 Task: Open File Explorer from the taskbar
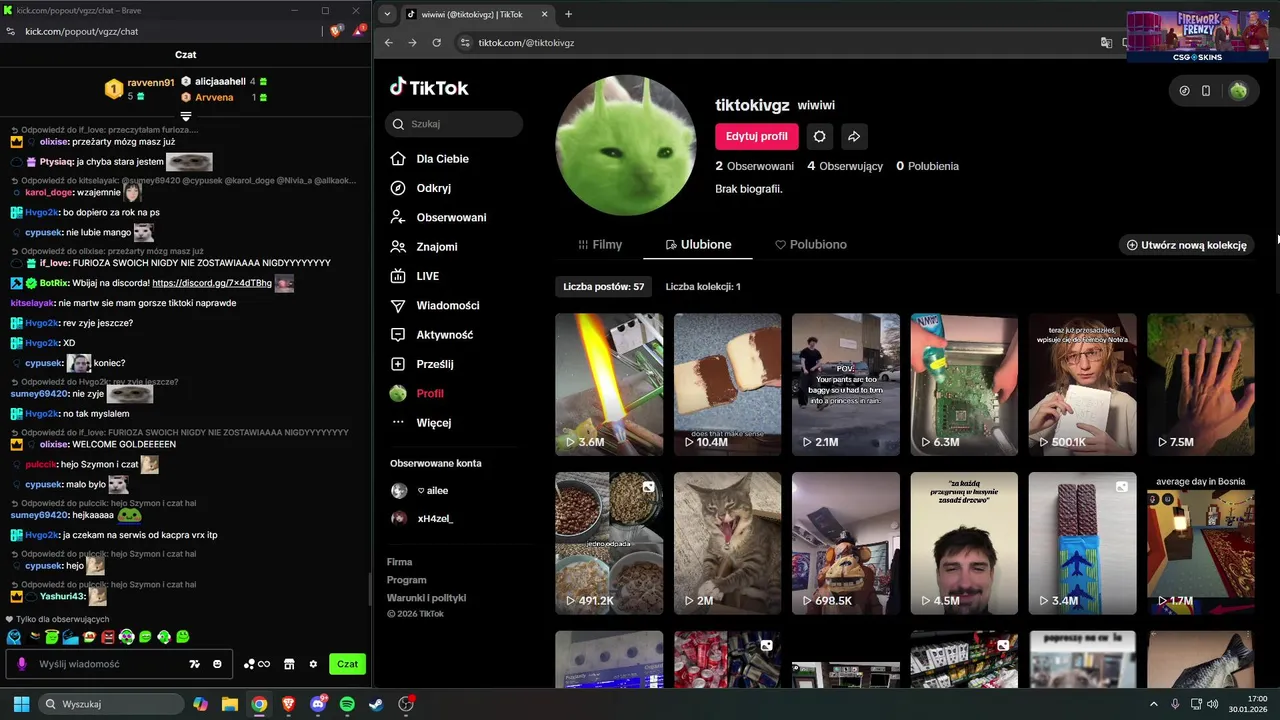click(x=229, y=704)
